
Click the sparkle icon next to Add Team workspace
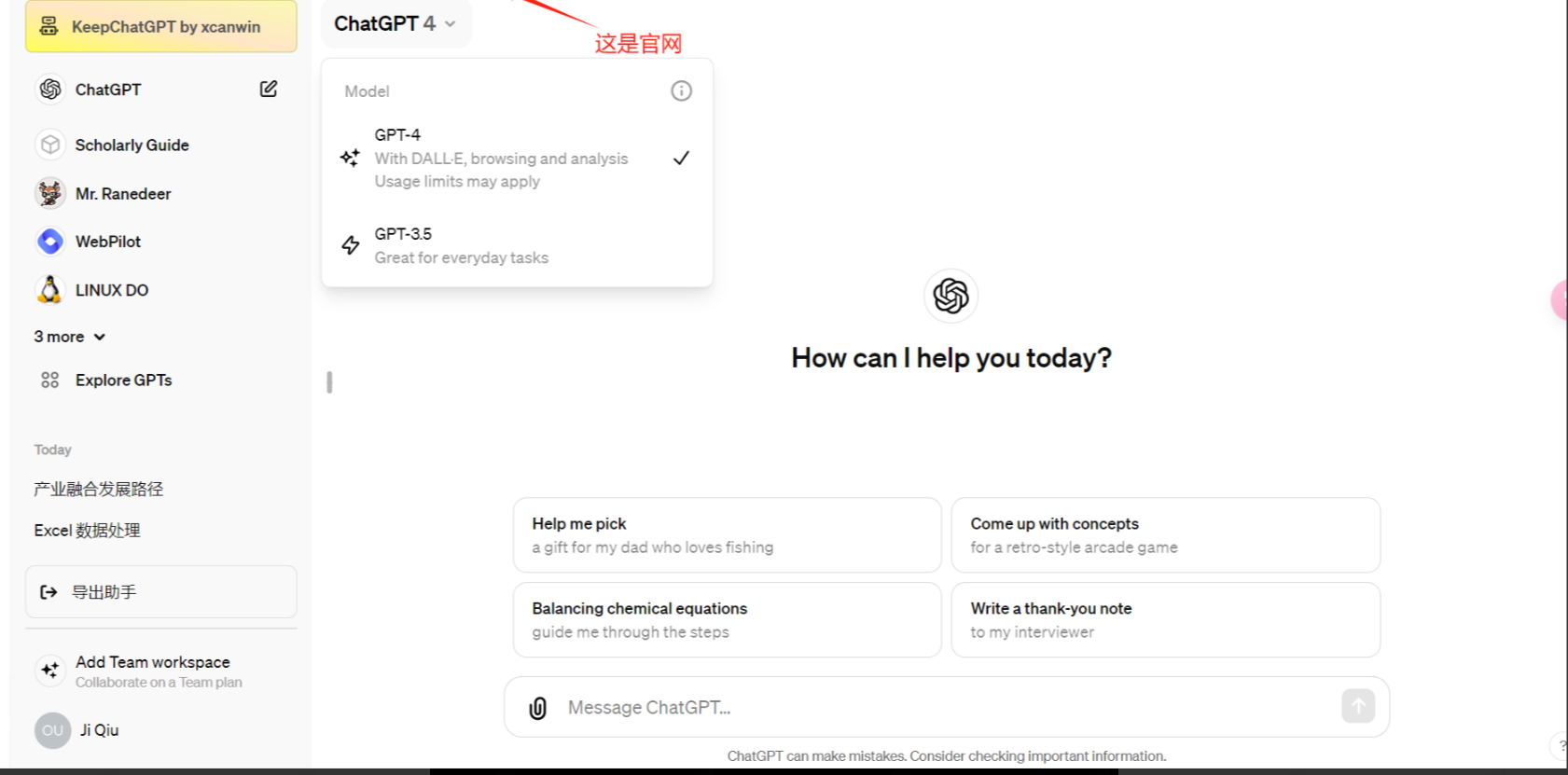tap(50, 670)
